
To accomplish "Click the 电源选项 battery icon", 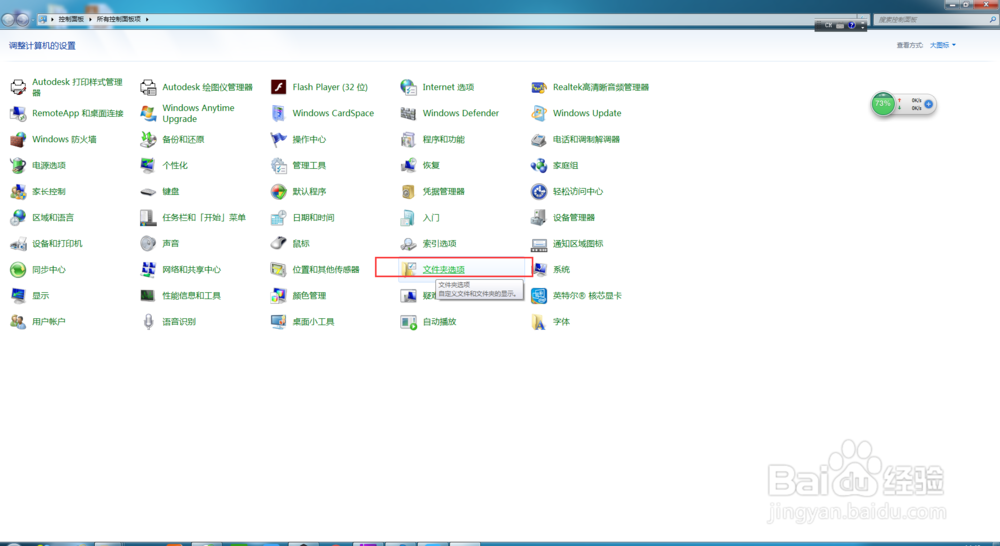I will [18, 165].
